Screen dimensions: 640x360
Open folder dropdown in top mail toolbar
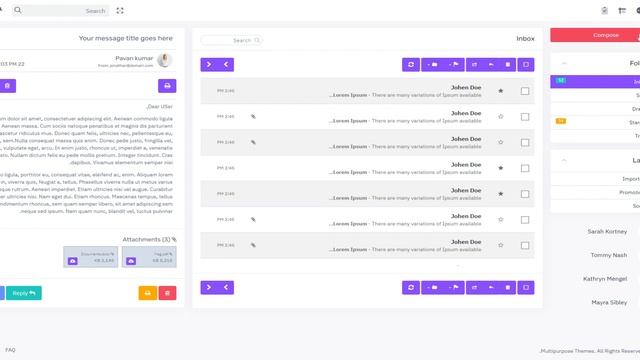coord(432,64)
